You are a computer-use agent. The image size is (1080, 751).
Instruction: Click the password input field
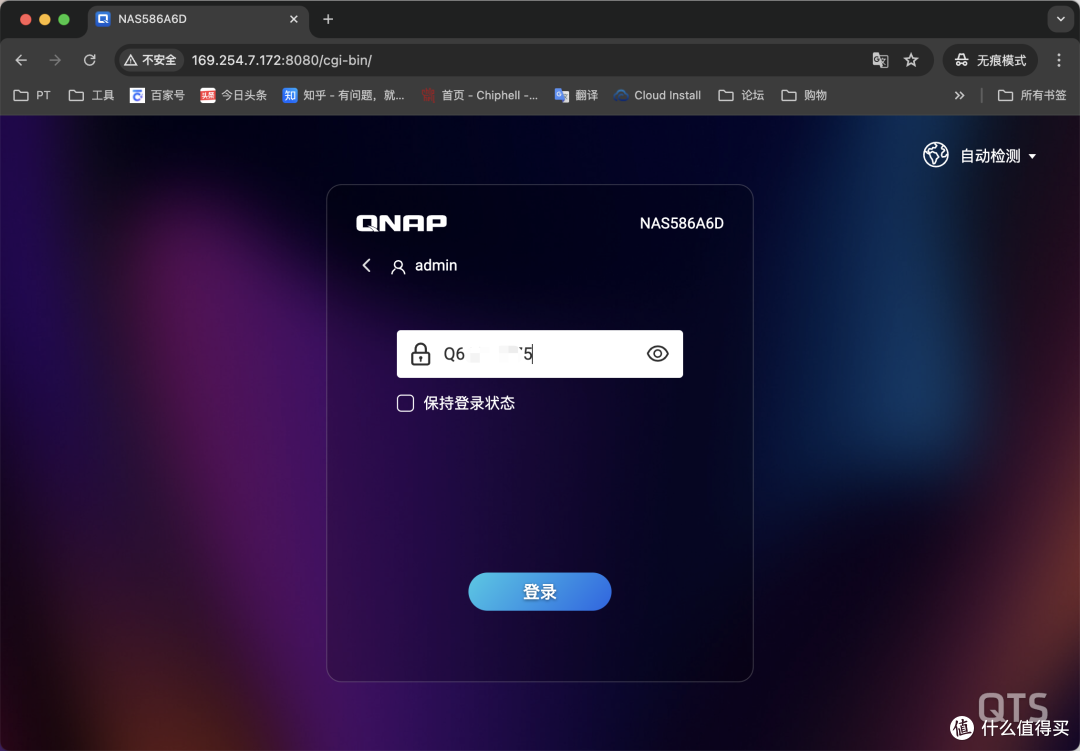(x=539, y=354)
